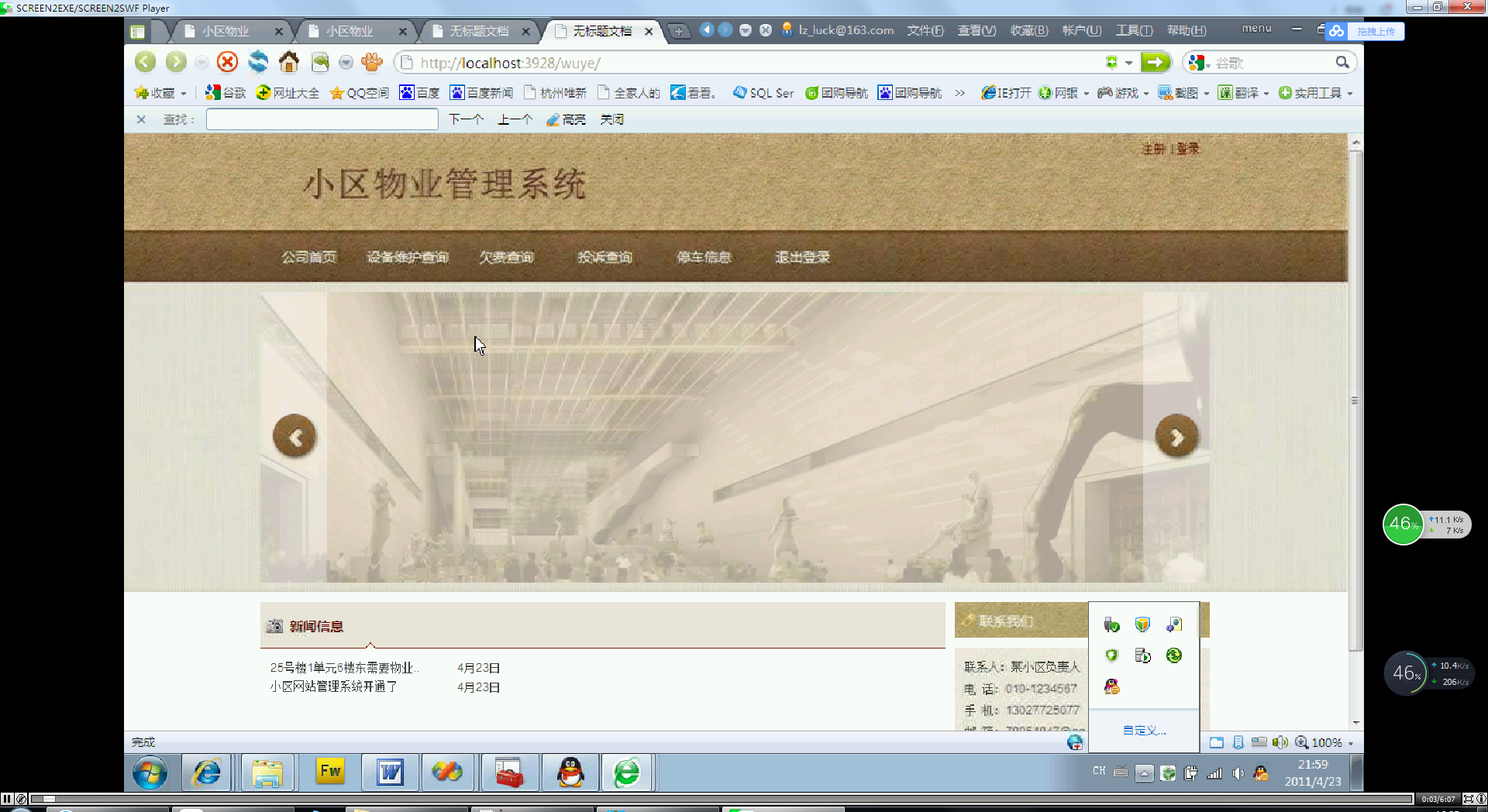Expand the 收藏 favorites dropdown
Image resolution: width=1488 pixels, height=812 pixels.
click(x=184, y=94)
